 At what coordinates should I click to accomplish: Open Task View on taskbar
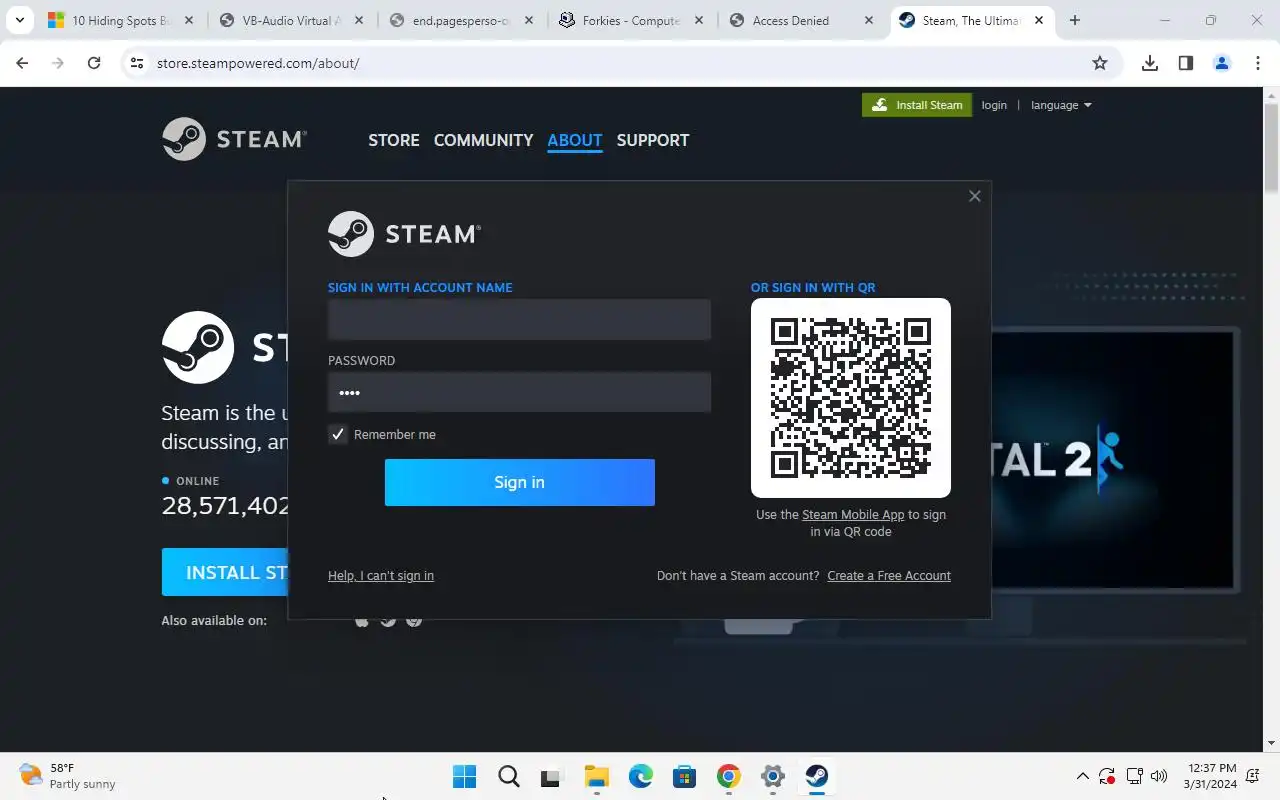tap(552, 776)
